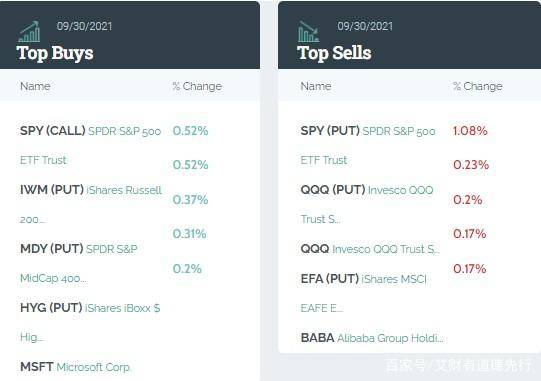Sort Top Buys by % Change column
Screen dimensions: 541x381
pos(197,86)
